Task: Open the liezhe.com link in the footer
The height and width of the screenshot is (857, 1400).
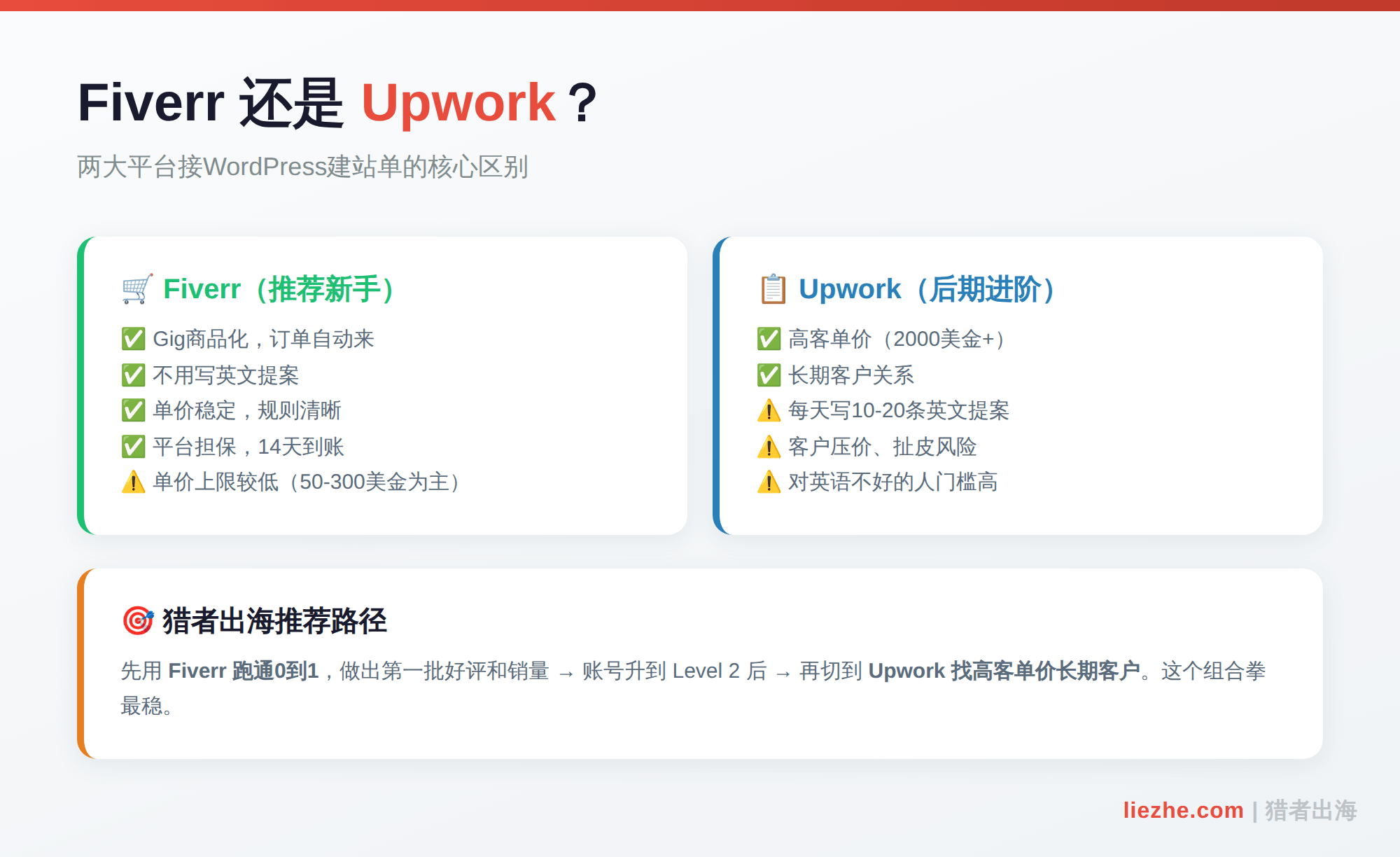Action: coord(1183,810)
